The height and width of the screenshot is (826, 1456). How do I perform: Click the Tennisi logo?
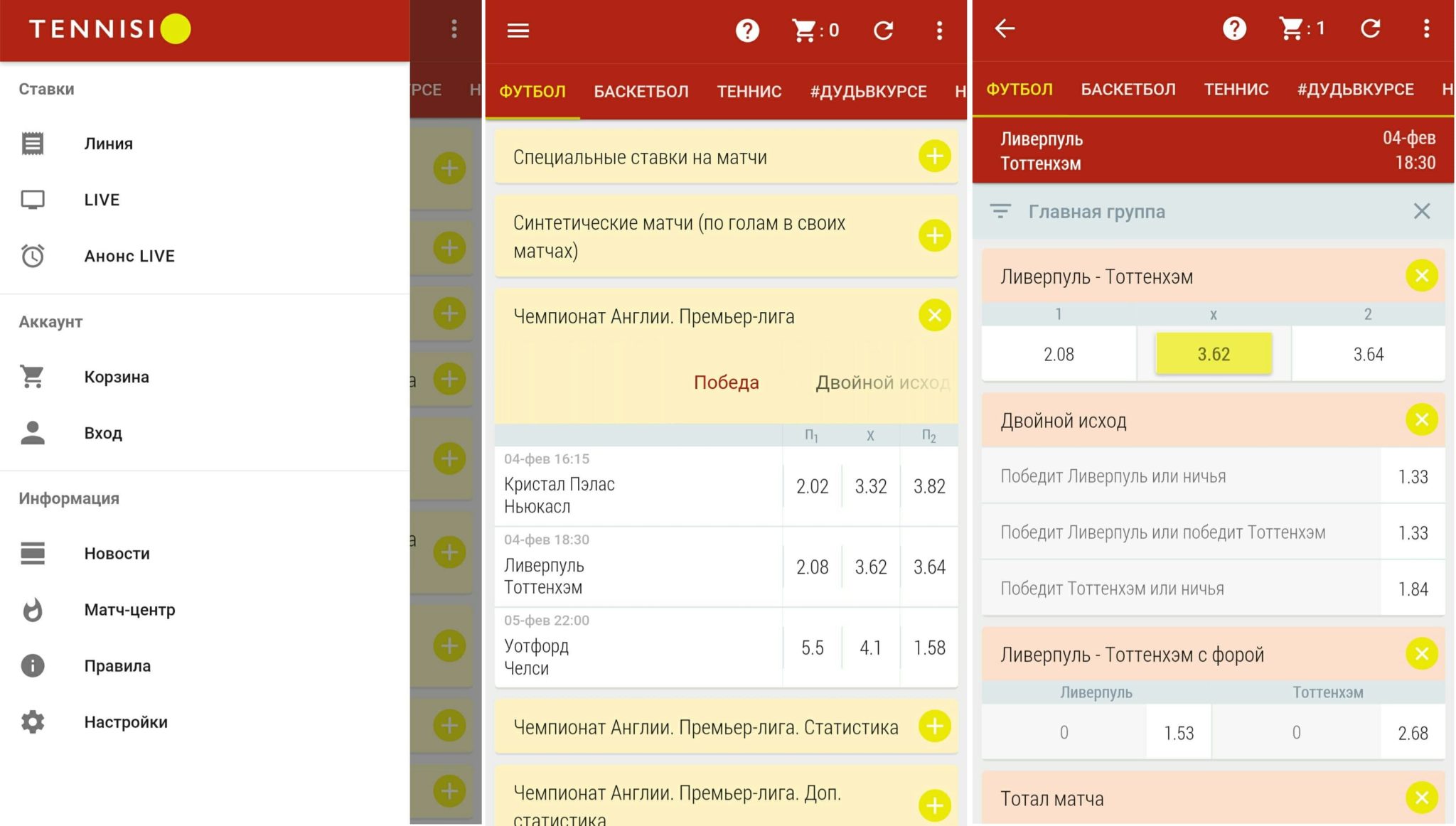coord(109,29)
